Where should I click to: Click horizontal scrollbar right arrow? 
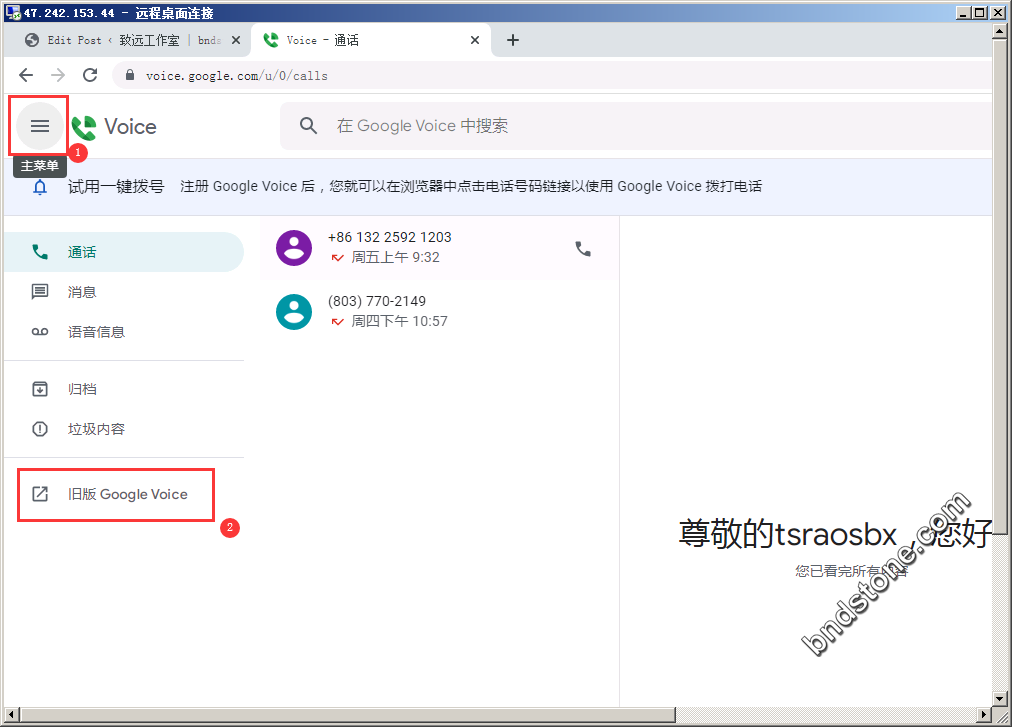(984, 715)
